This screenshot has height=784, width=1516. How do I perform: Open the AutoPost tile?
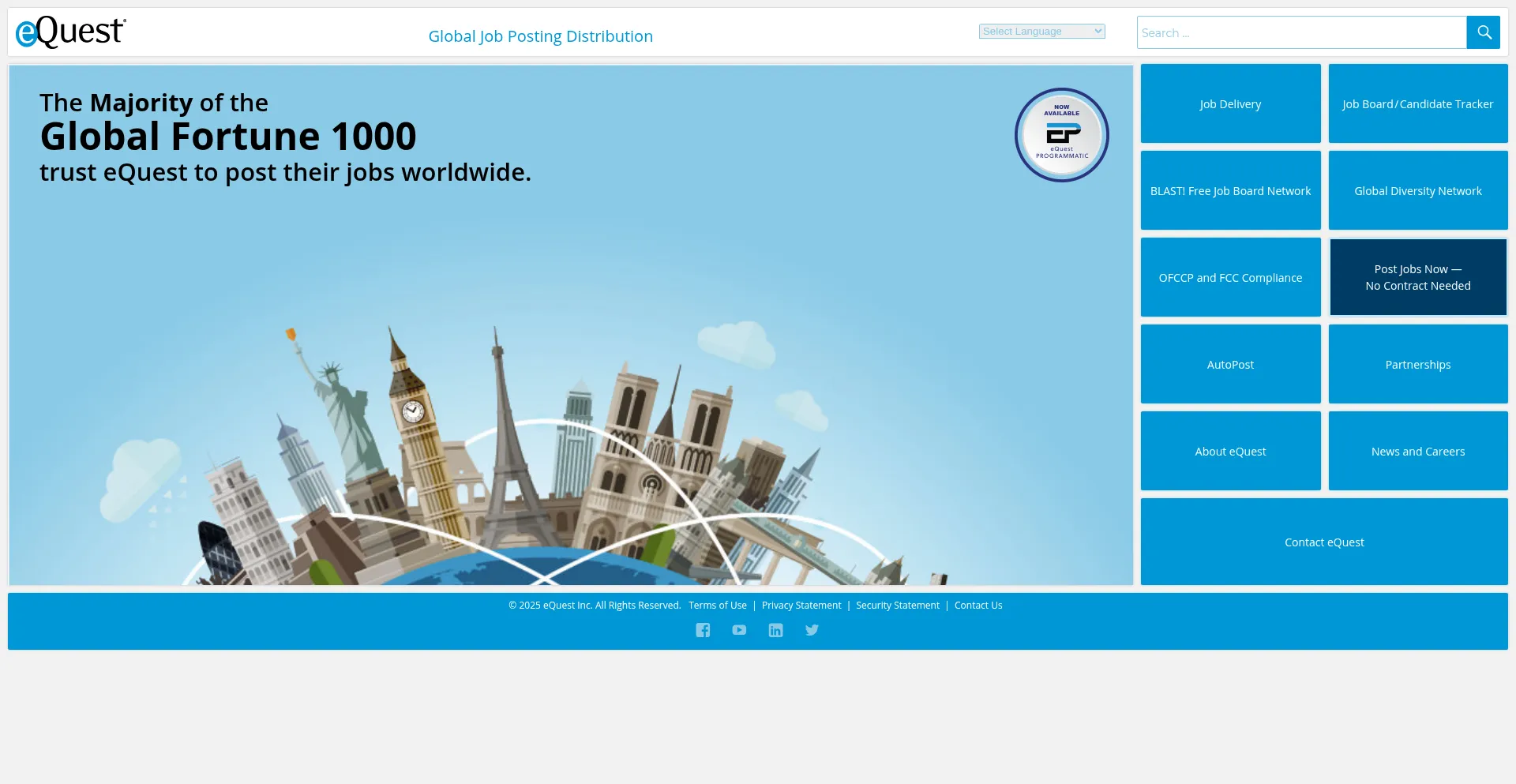pyautogui.click(x=1230, y=364)
